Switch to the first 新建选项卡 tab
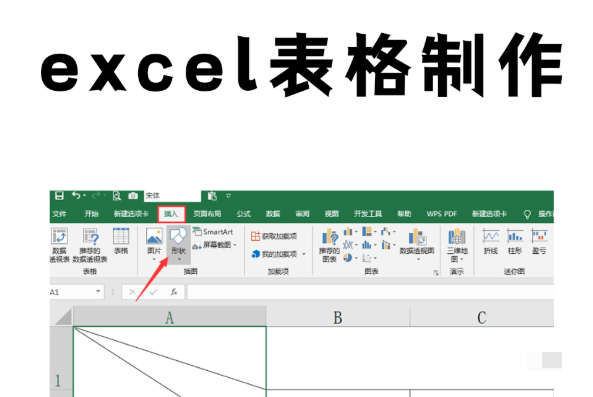This screenshot has width=593, height=397. [131, 214]
